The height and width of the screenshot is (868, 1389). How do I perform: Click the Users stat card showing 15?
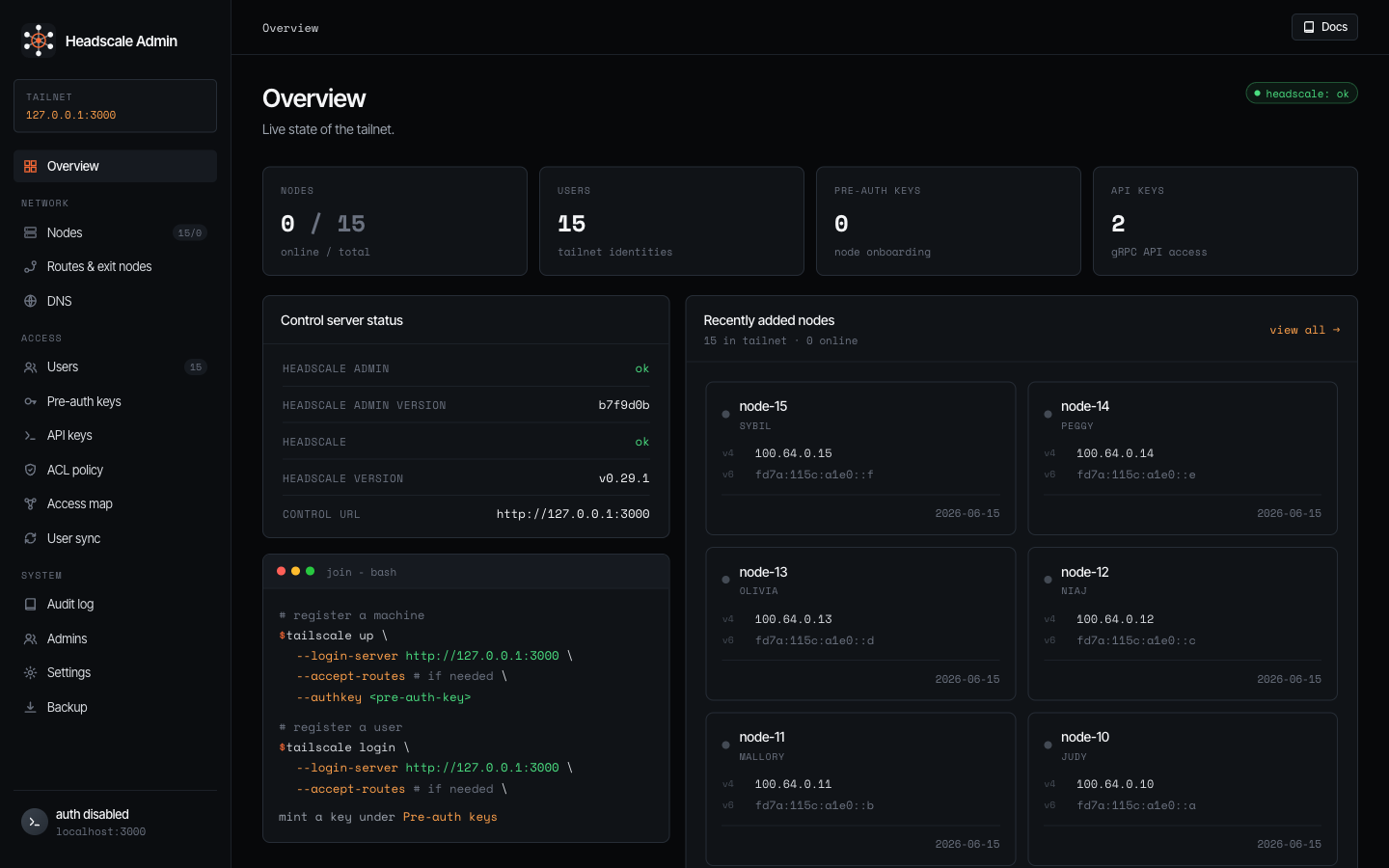(671, 221)
